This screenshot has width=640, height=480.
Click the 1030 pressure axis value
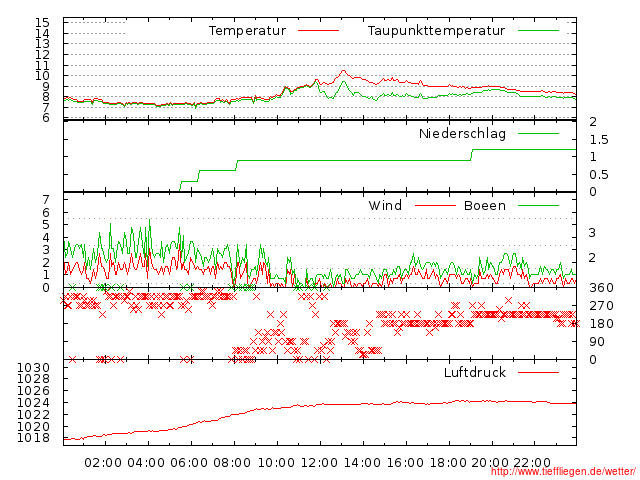pyautogui.click(x=33, y=368)
